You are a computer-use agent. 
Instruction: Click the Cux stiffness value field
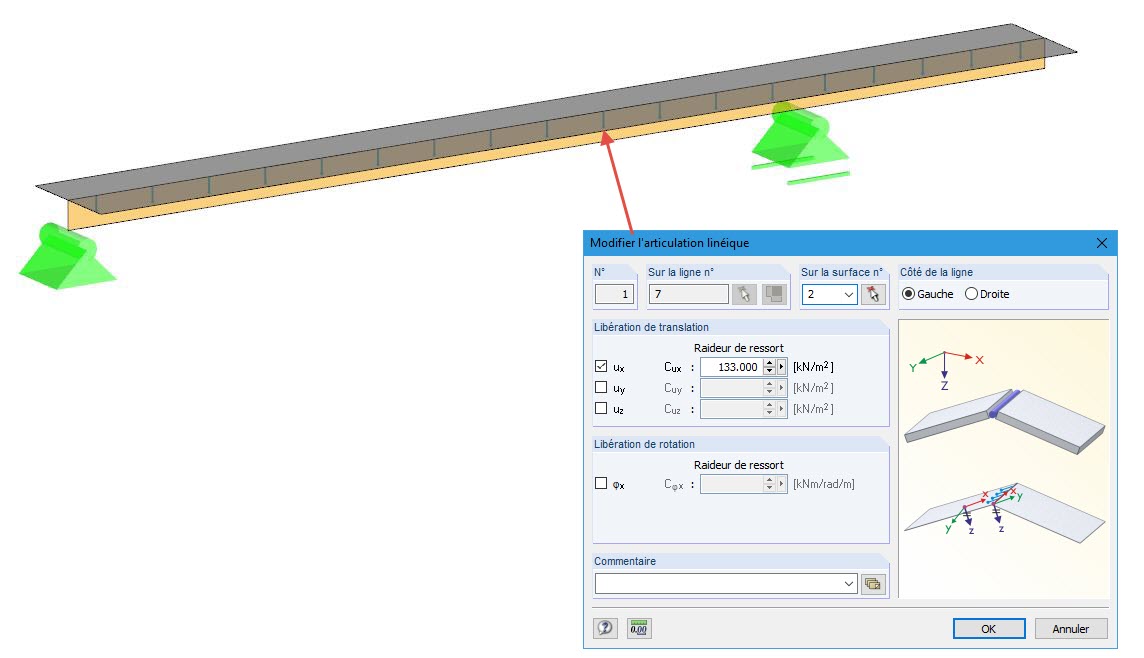(732, 367)
